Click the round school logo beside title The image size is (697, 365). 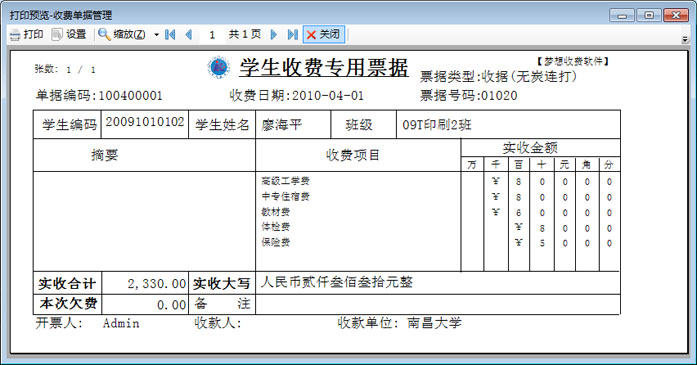point(219,68)
